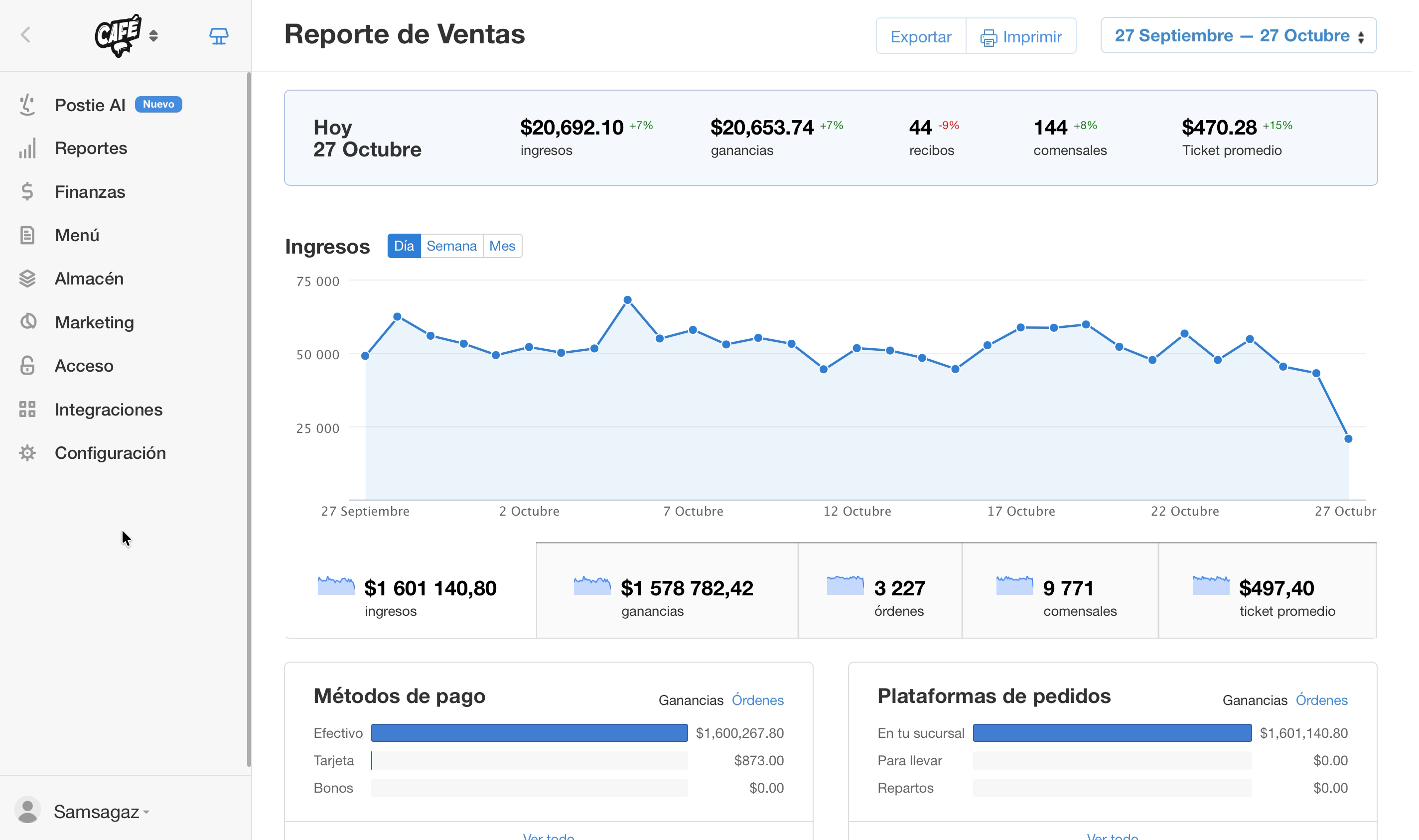The image size is (1419, 840).
Task: Show Métodos de pago by Órdenes
Action: (x=757, y=700)
